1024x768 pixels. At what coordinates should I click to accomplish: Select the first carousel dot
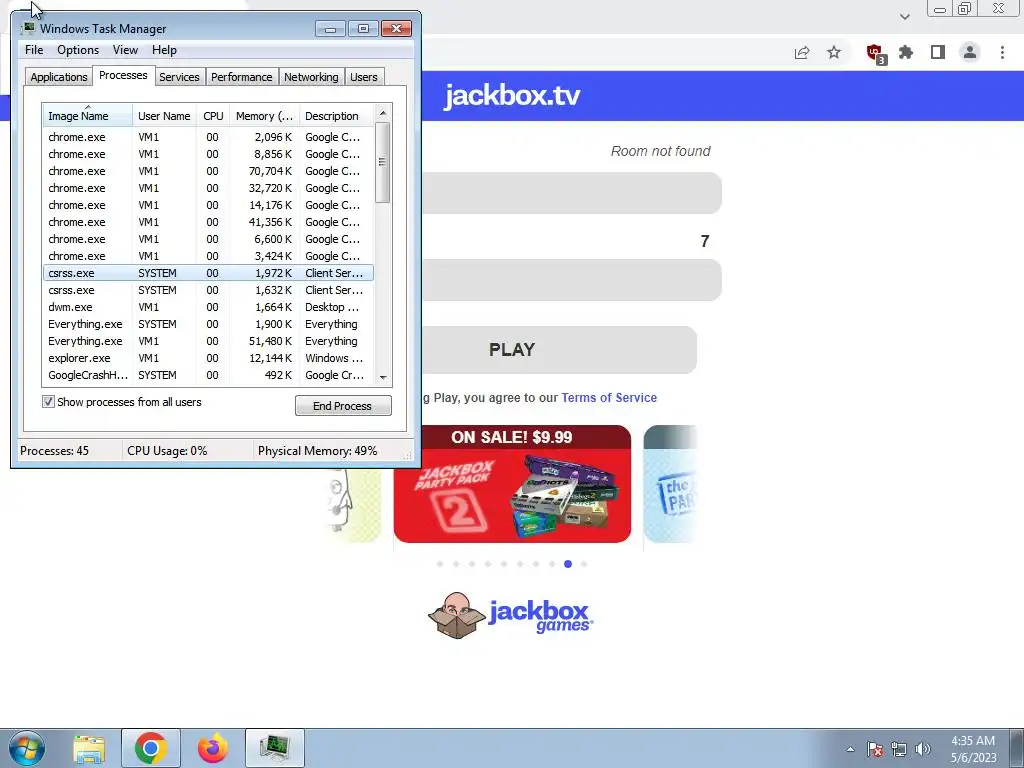pyautogui.click(x=440, y=564)
